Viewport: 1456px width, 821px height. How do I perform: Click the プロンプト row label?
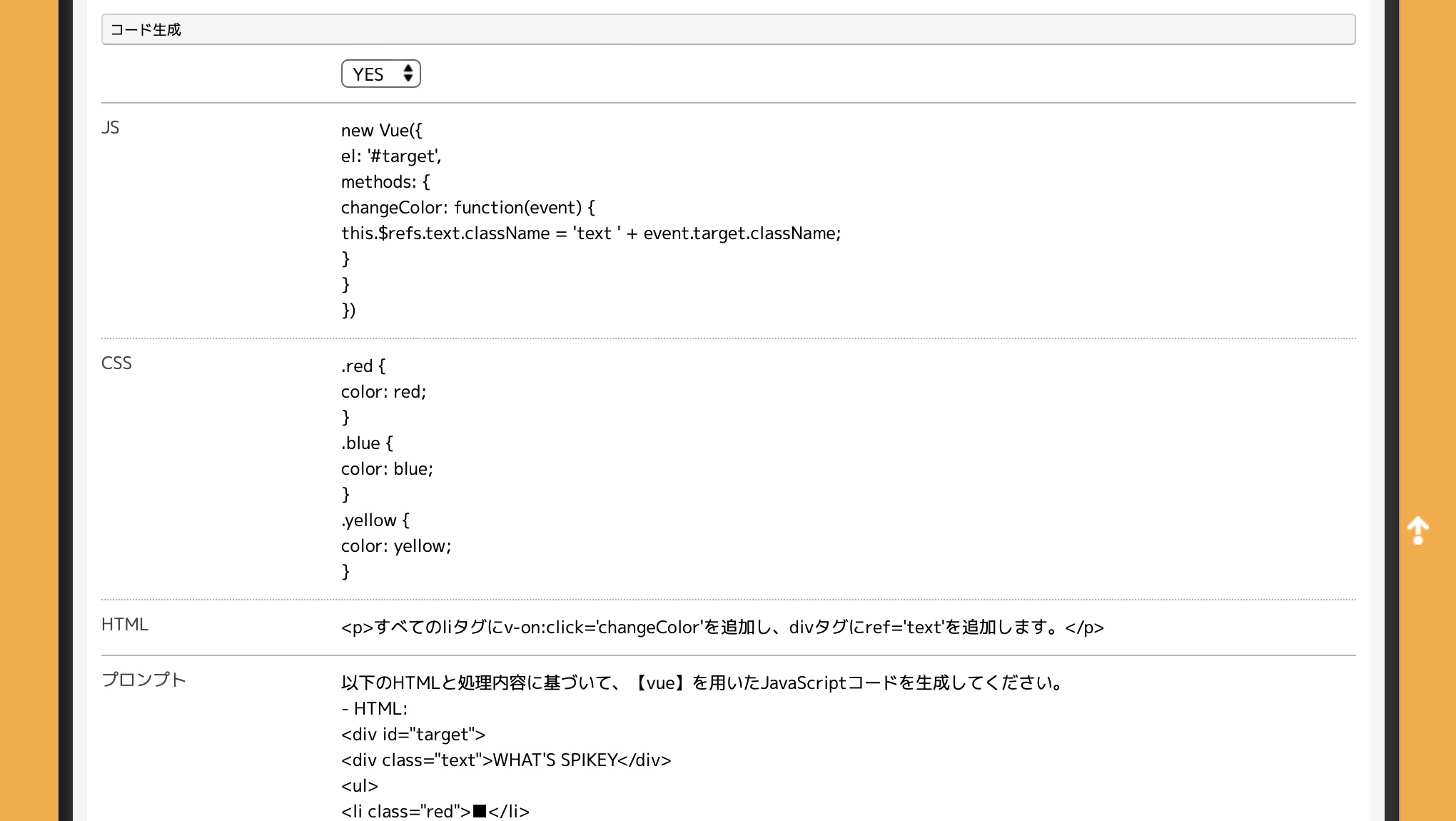143,680
